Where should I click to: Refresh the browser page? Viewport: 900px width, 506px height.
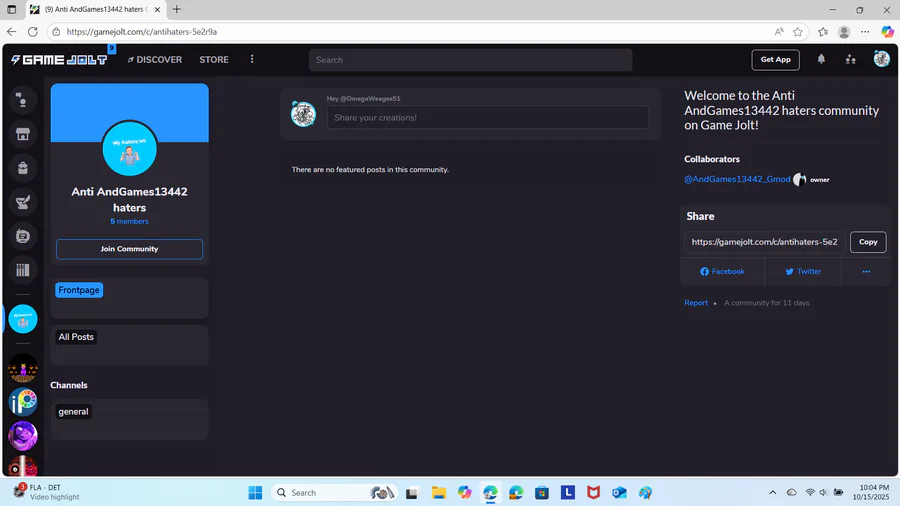(33, 32)
